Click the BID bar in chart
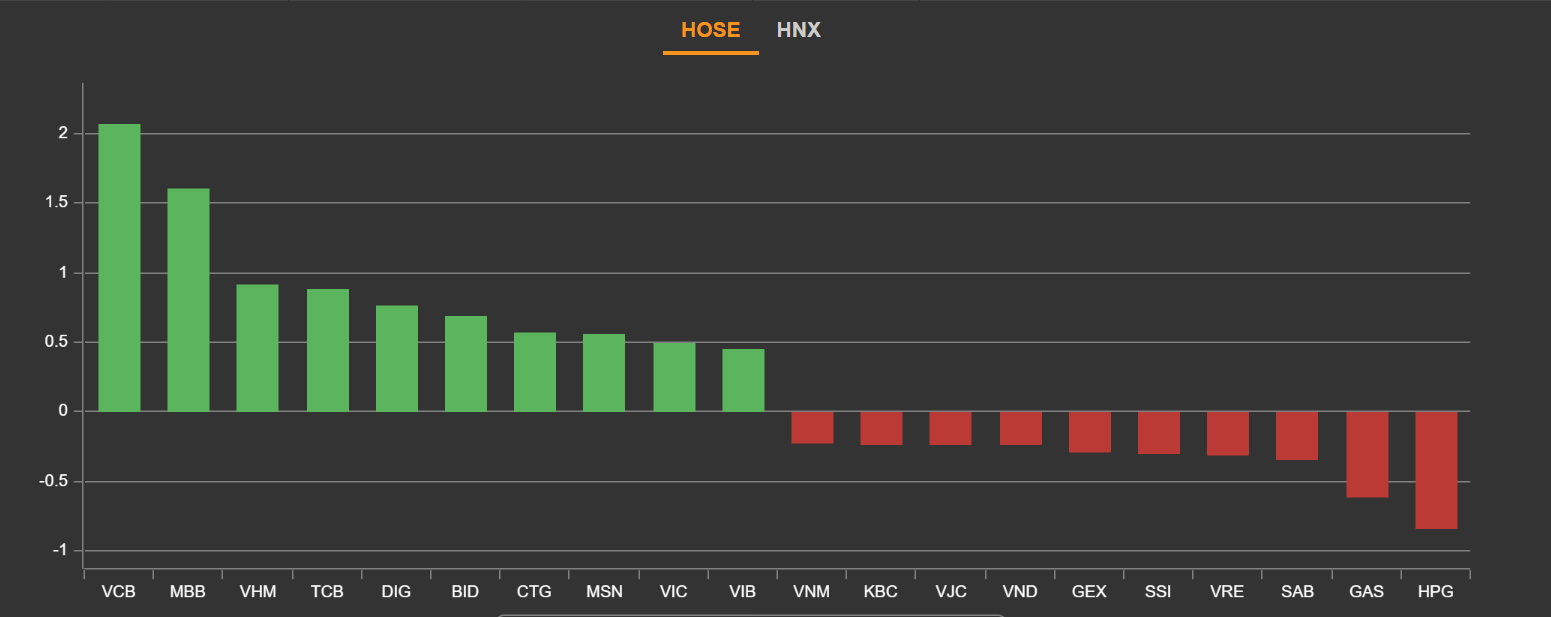 (x=465, y=364)
